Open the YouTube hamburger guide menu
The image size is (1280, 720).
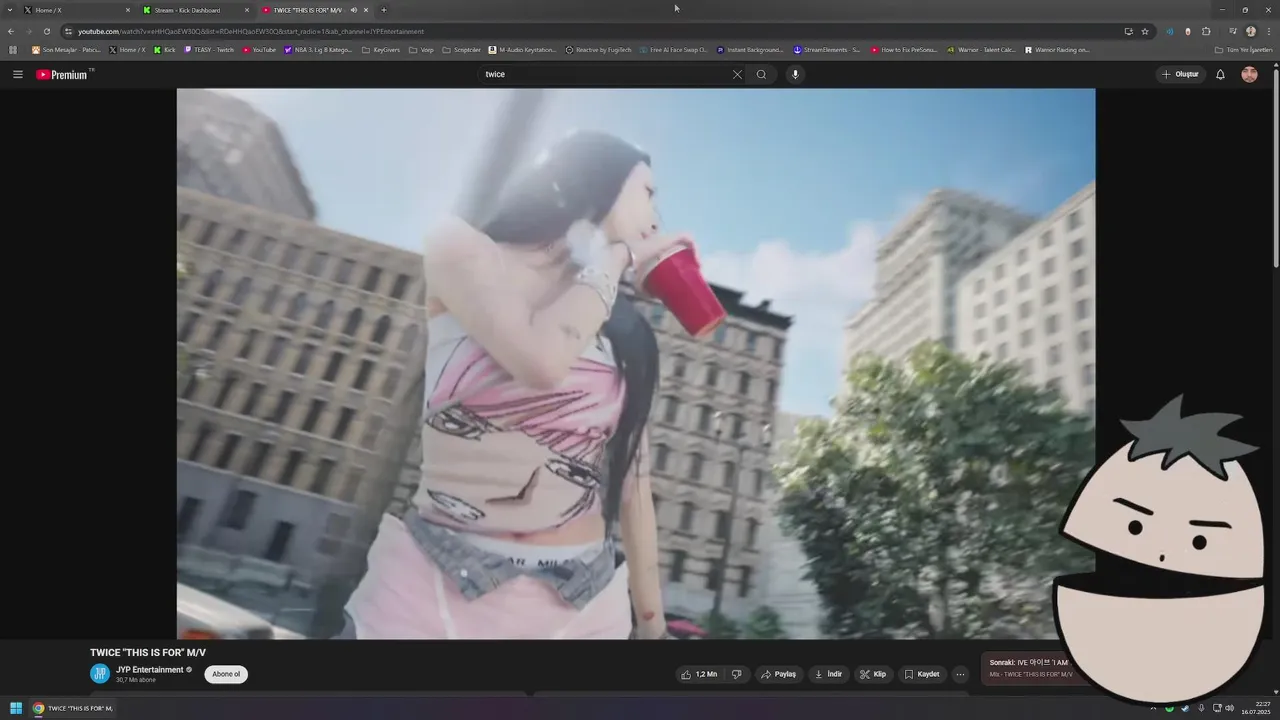coord(17,74)
